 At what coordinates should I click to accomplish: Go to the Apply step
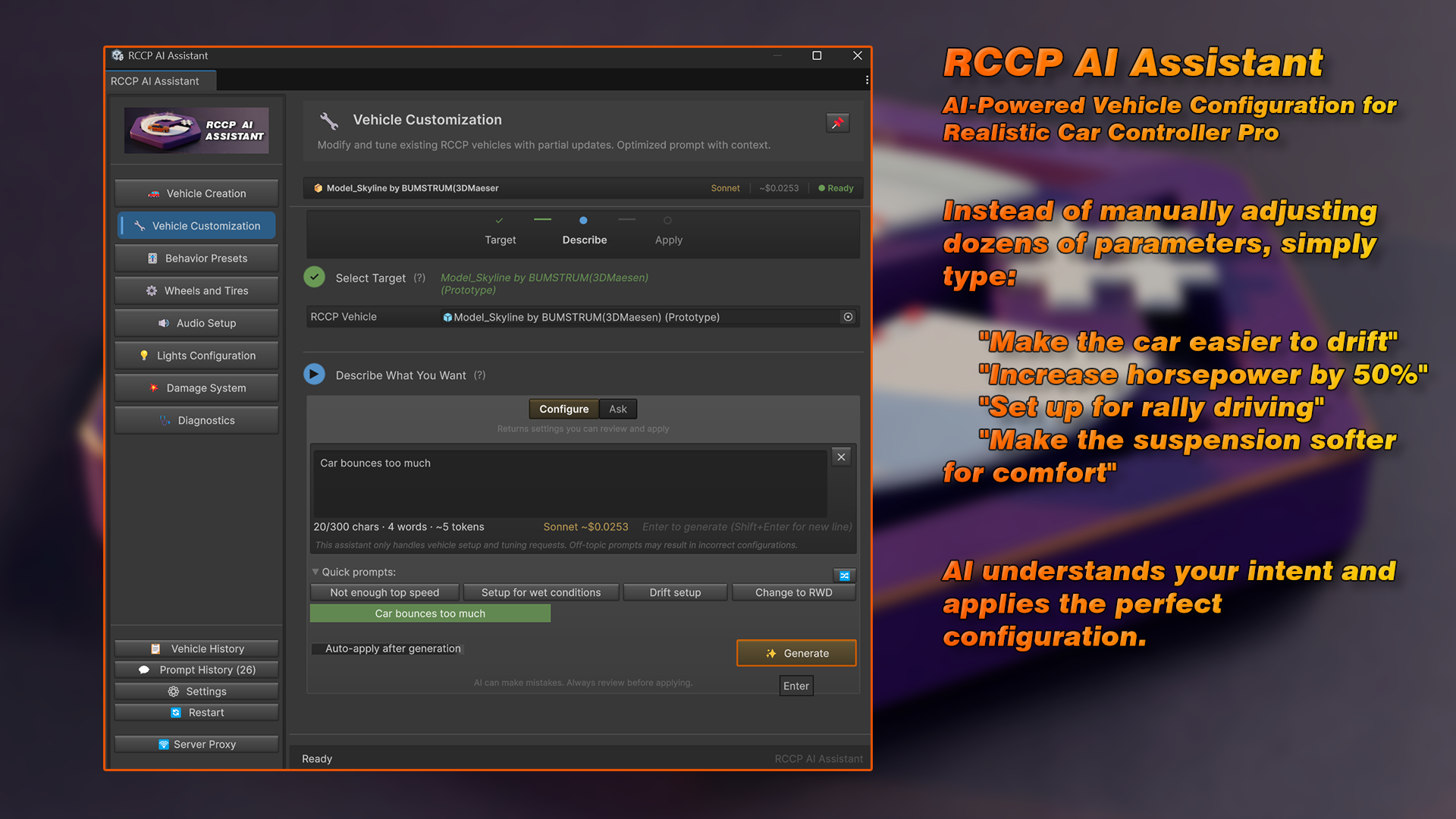coord(668,232)
